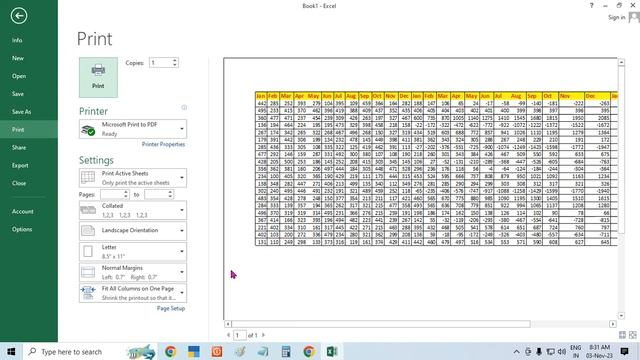Open the Page Setup link
Image resolution: width=640 pixels, height=360 pixels.
pos(171,309)
